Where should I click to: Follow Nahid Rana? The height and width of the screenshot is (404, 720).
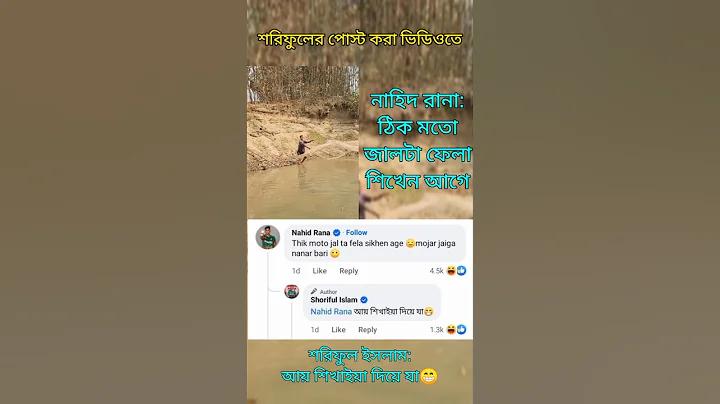(x=356, y=233)
